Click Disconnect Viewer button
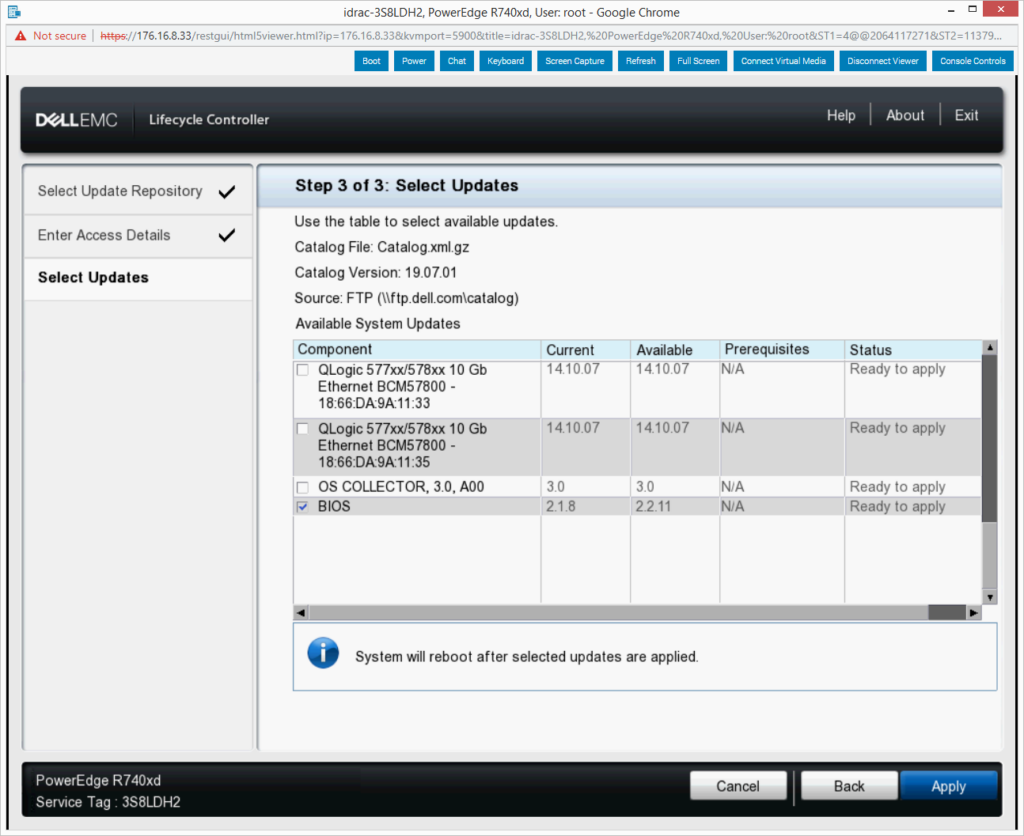1024x836 pixels. pos(883,61)
